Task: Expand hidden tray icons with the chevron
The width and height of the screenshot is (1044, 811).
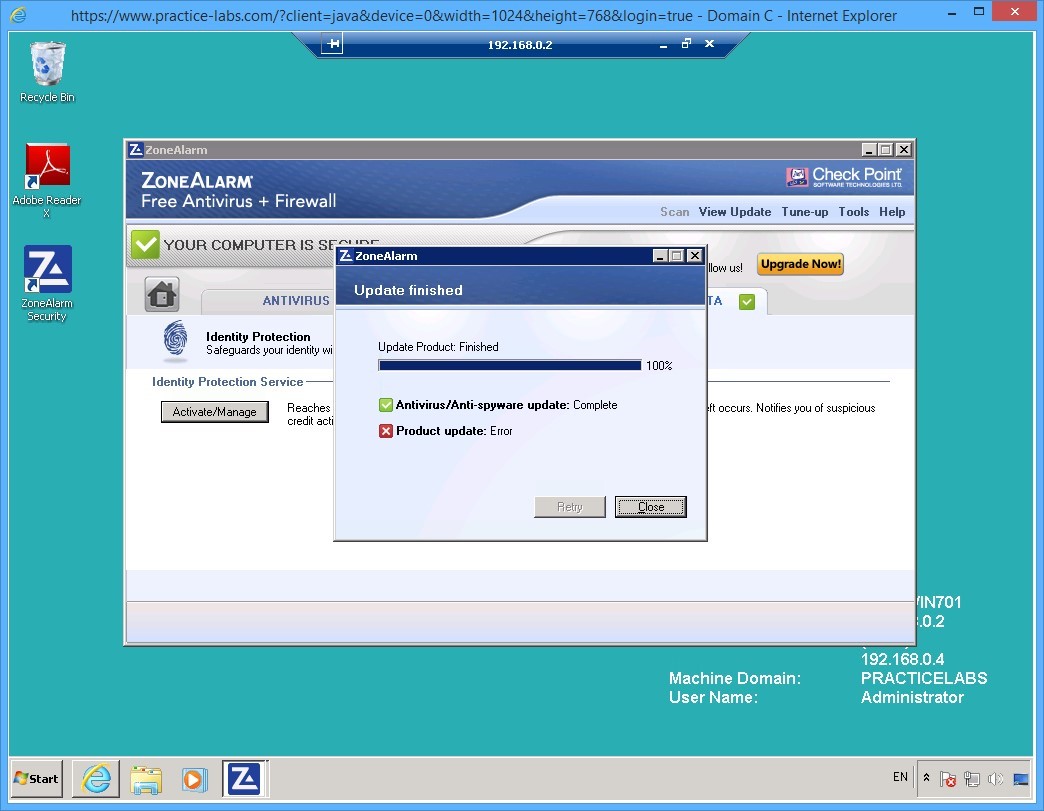Action: [x=926, y=778]
